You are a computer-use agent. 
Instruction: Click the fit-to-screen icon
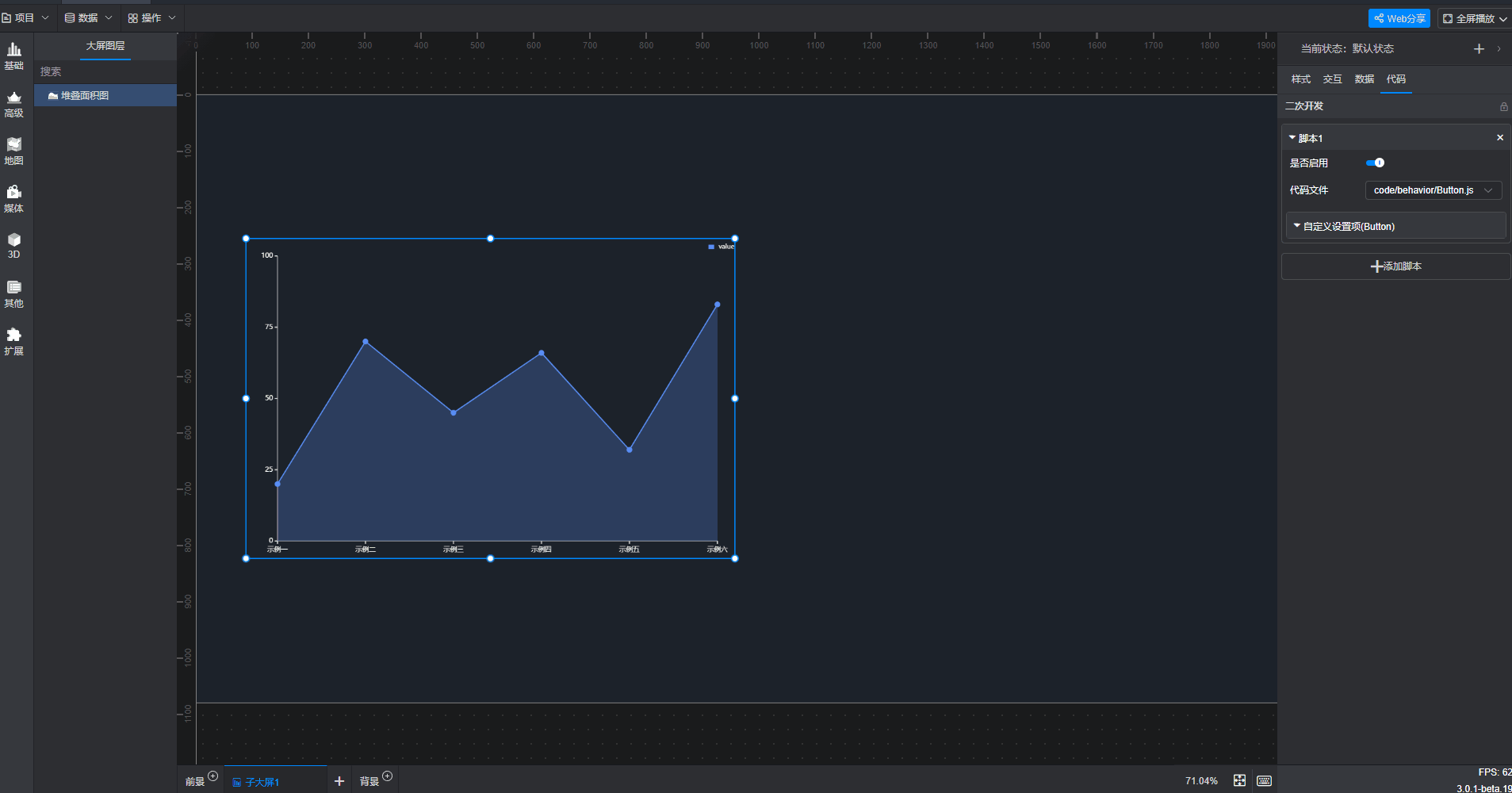[x=1239, y=781]
